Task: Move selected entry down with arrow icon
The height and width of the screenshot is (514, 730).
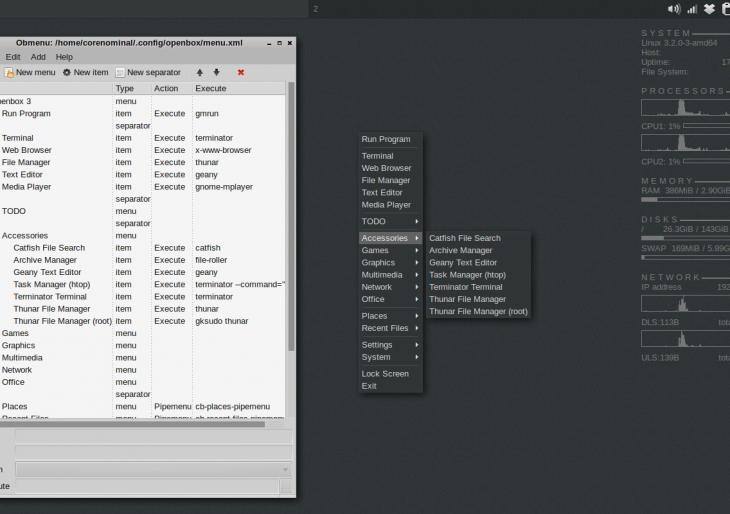Action: (x=216, y=73)
